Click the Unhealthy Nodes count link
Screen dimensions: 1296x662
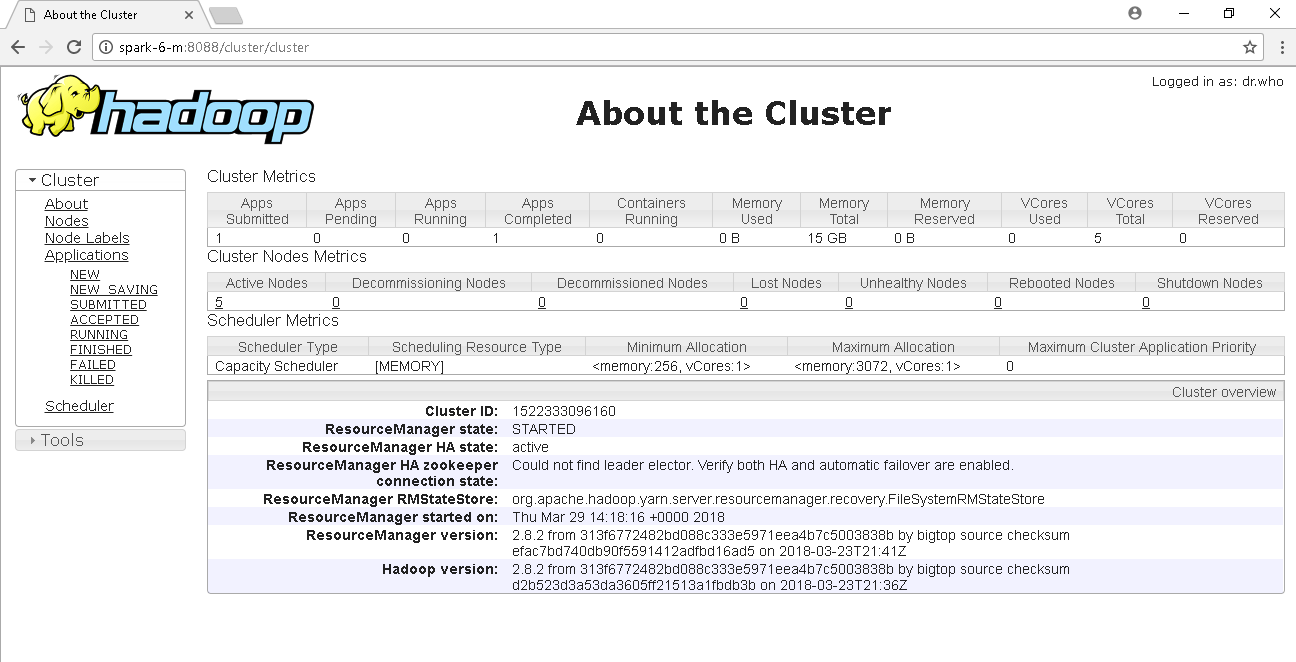point(849,302)
